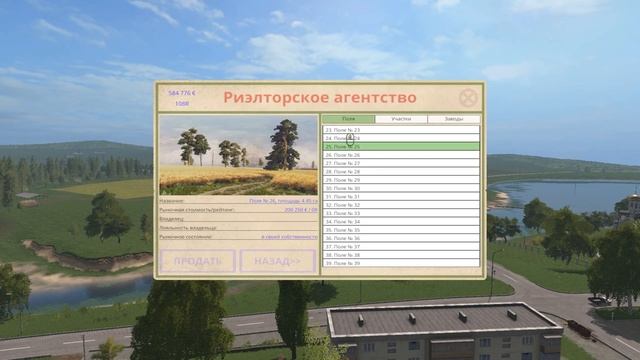
Task: Click the 'в своей собственности' status value
Action: pyautogui.click(x=289, y=237)
